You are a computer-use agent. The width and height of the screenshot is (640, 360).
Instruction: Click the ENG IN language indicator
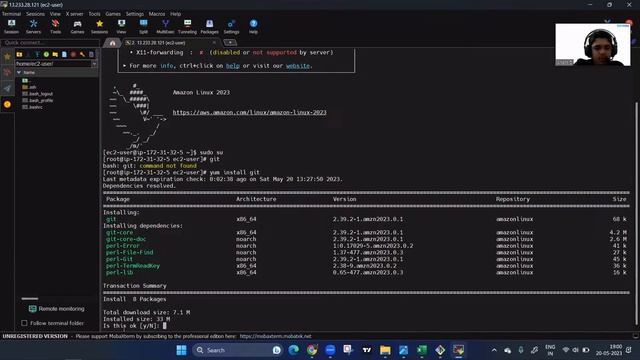(x=550, y=350)
